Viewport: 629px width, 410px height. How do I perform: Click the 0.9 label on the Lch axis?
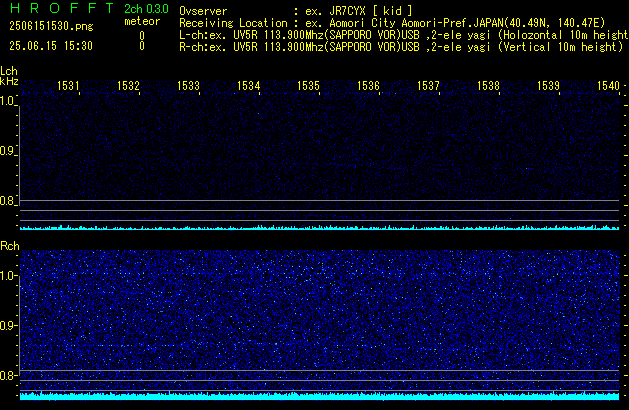click(x=7, y=151)
